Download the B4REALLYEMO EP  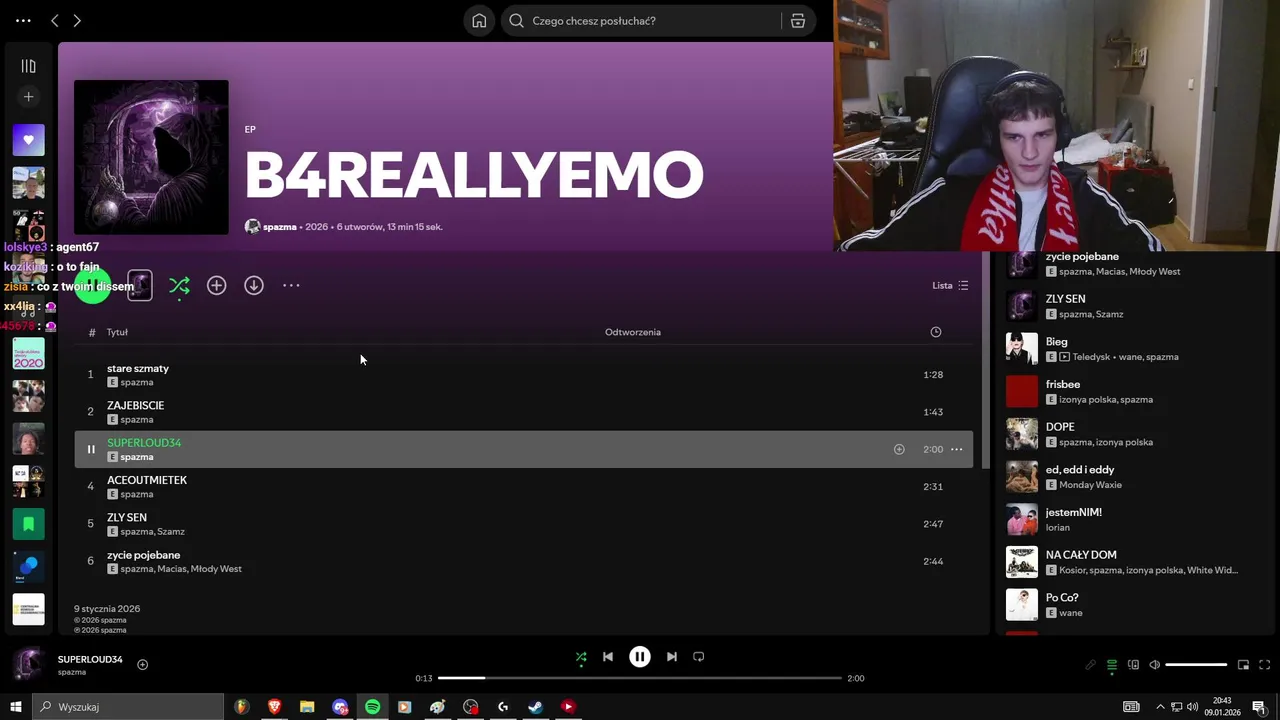(254, 286)
